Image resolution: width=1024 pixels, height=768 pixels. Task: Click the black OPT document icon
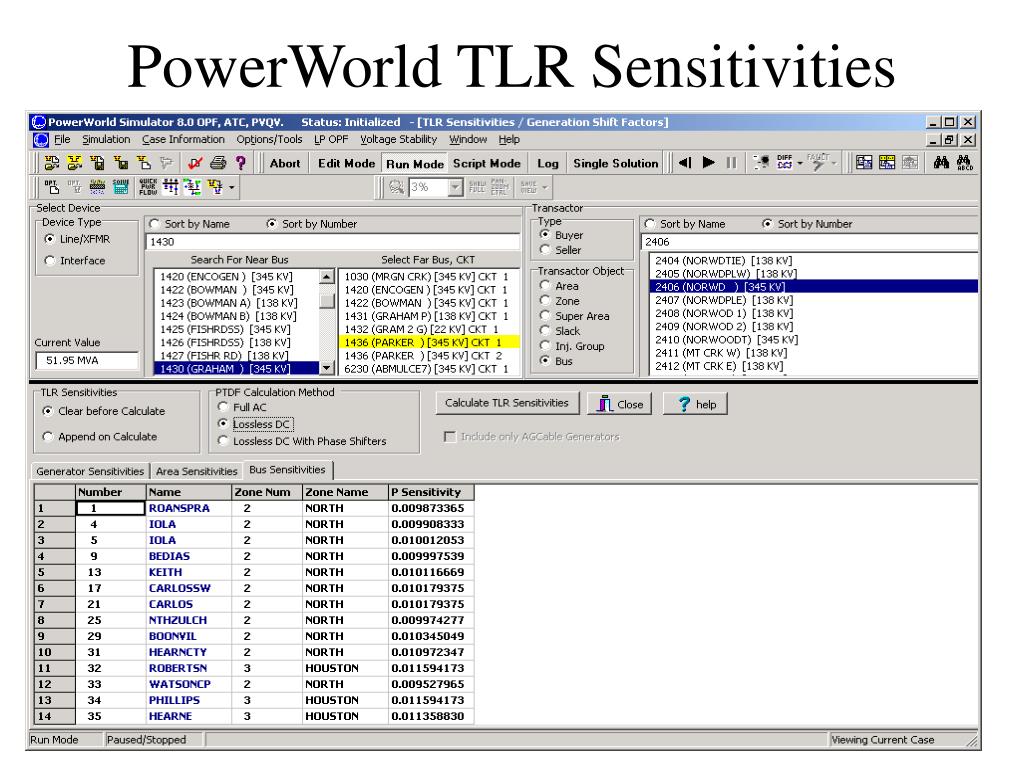pyautogui.click(x=52, y=187)
